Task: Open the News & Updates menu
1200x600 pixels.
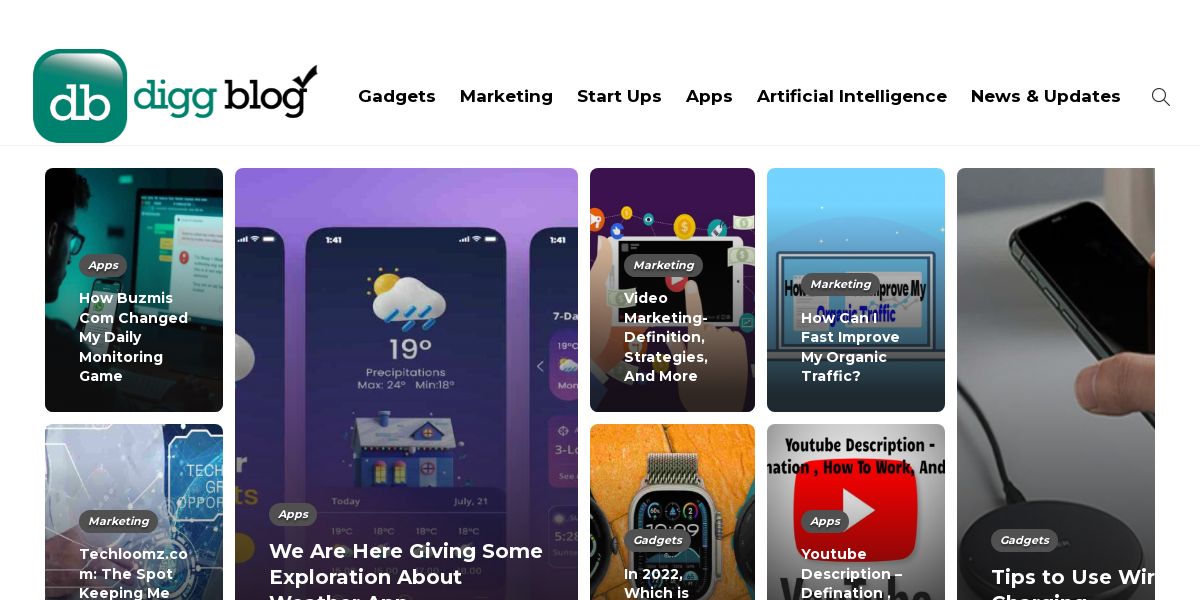Action: coord(1046,96)
